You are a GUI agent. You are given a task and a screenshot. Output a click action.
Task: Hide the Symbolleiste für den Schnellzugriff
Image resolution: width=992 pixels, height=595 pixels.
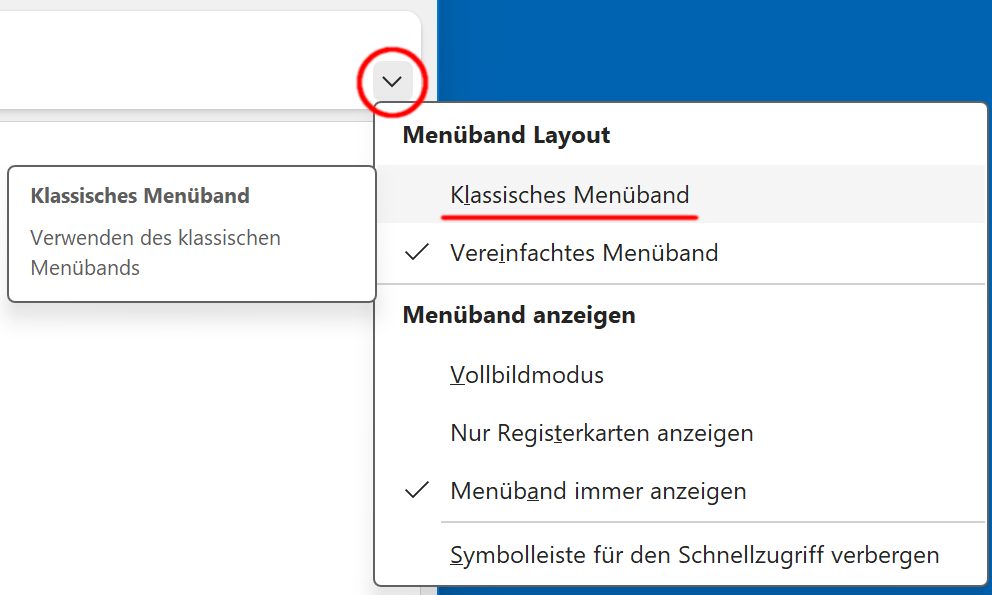point(694,554)
